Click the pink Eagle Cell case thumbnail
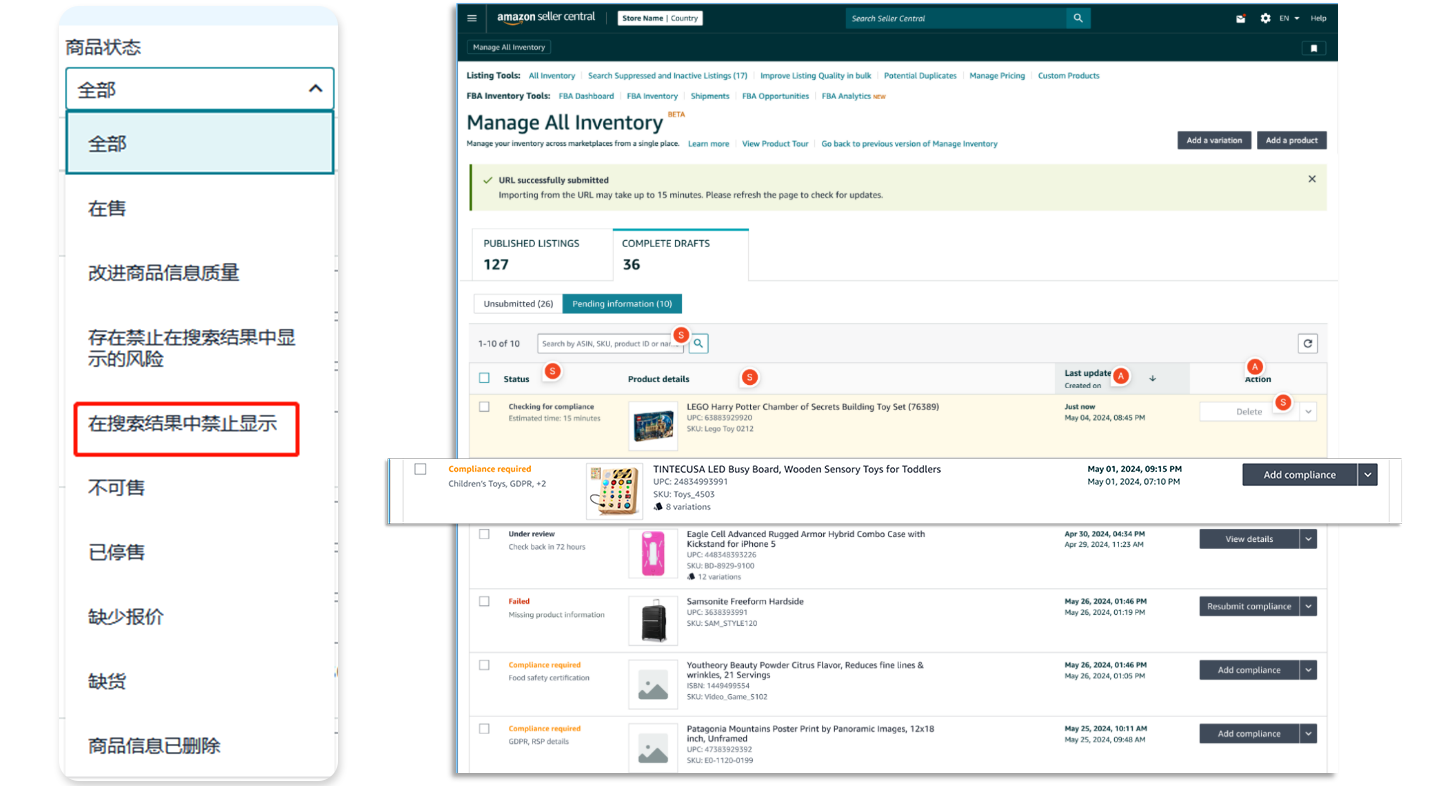The image size is (1437, 786). (653, 553)
